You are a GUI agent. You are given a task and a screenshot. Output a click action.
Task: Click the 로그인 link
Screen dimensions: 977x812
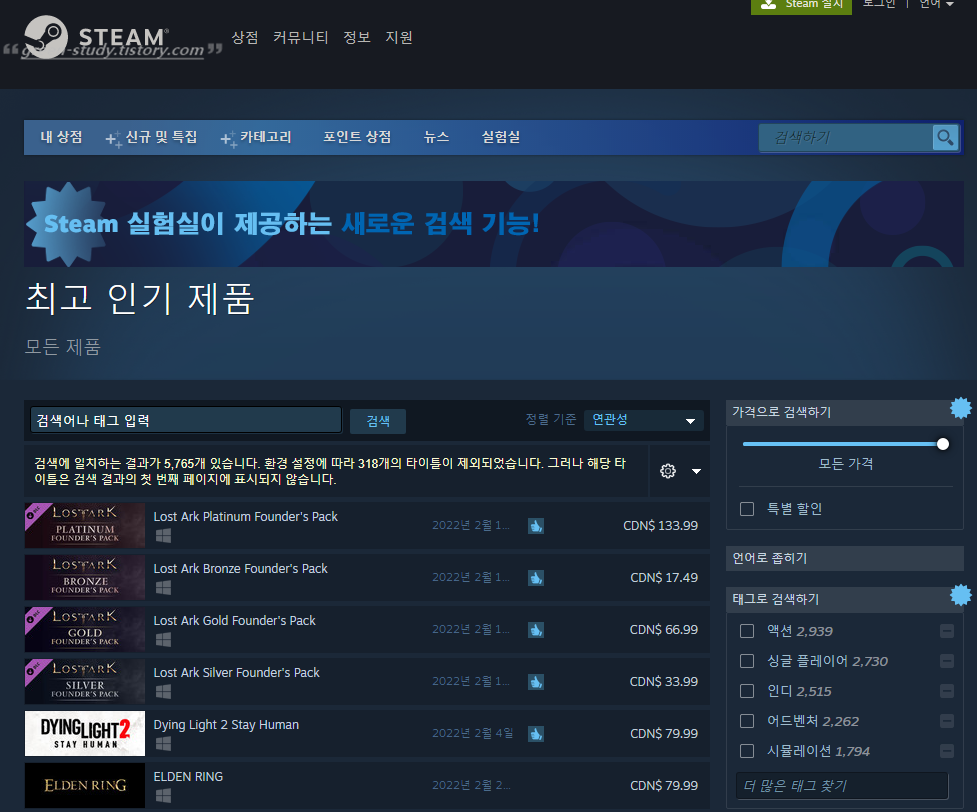[879, 4]
